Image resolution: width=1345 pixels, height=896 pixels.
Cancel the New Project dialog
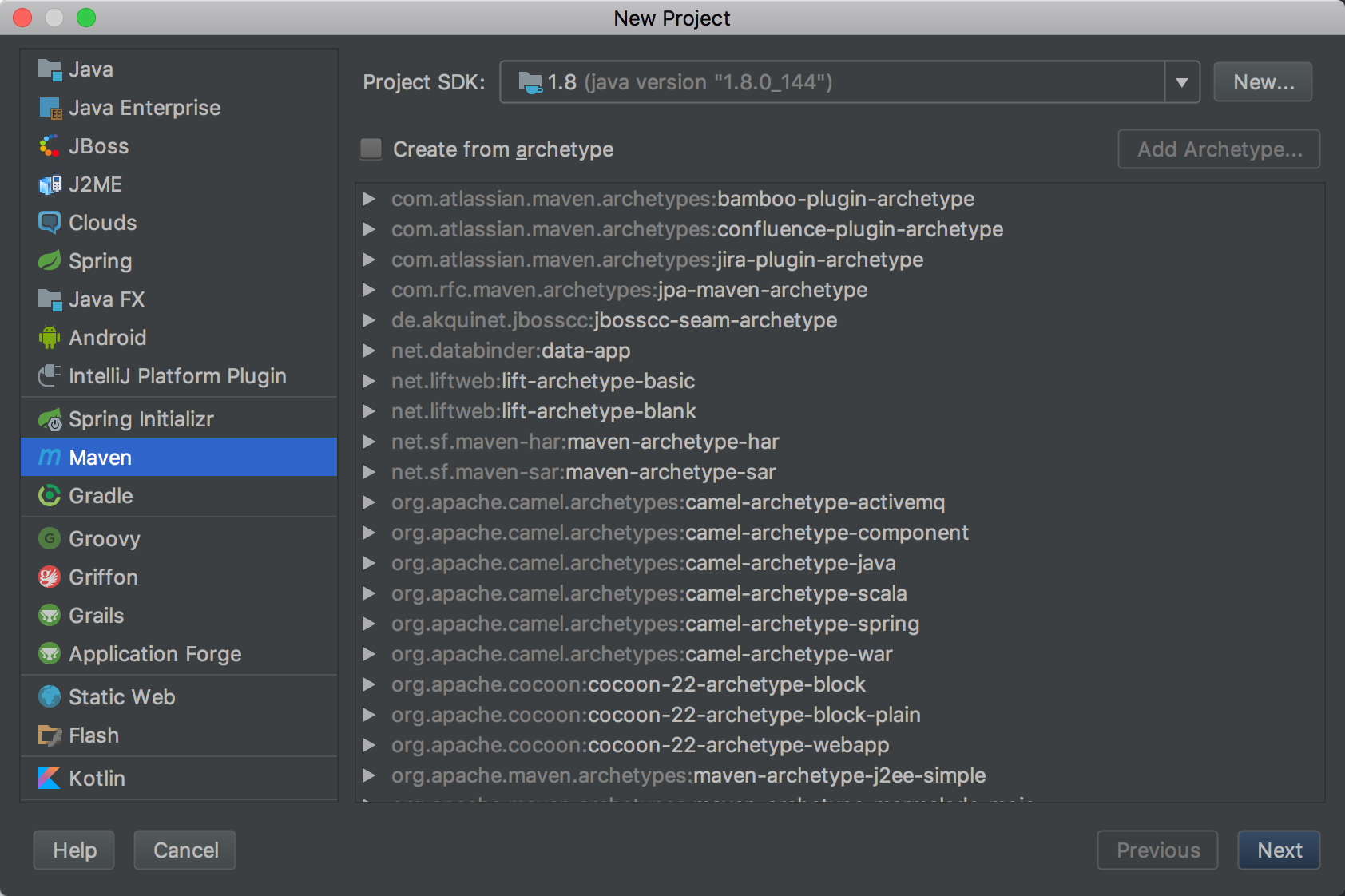[185, 850]
